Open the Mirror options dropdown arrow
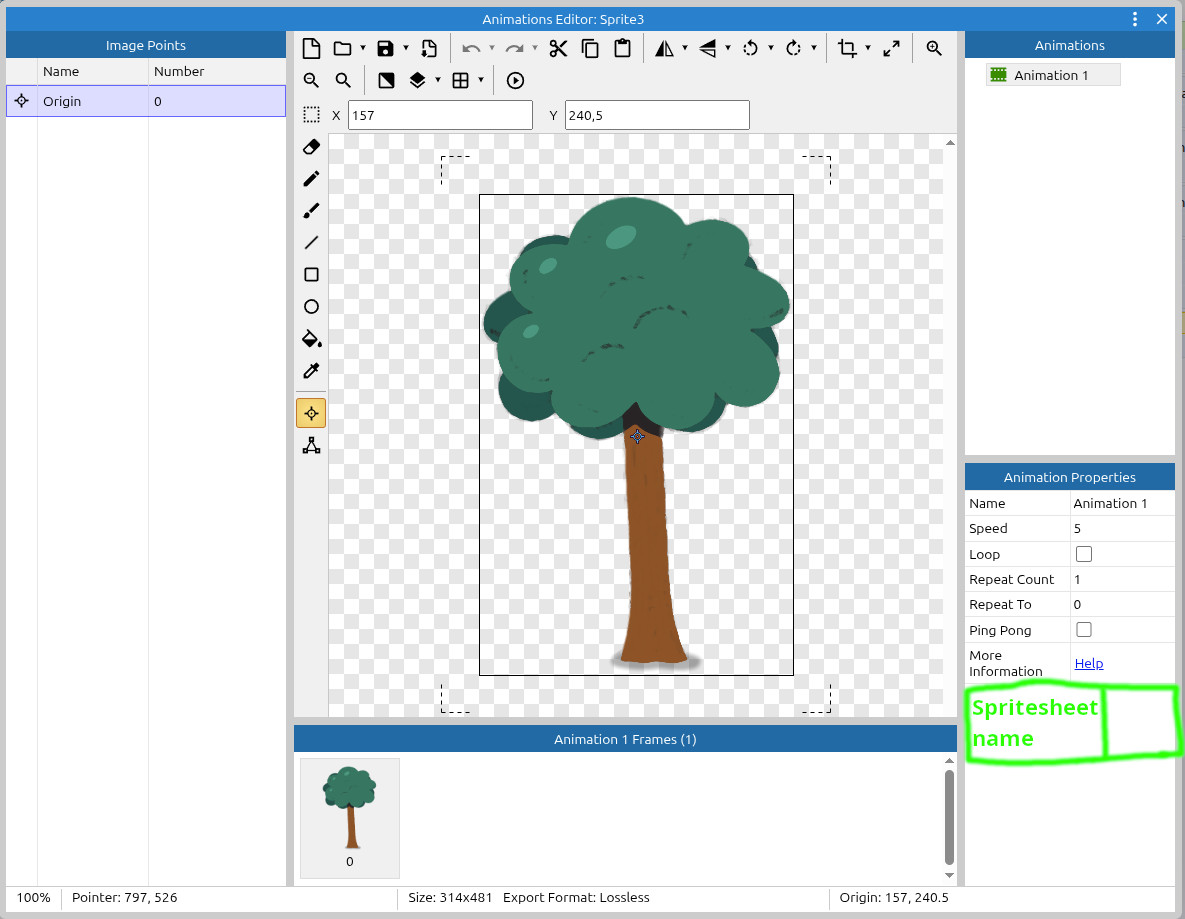 685,48
